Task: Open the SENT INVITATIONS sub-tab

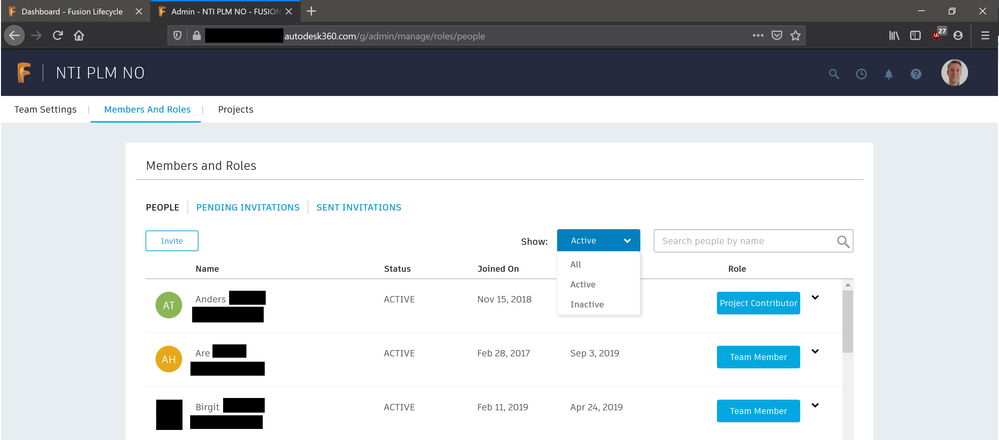Action: (359, 207)
